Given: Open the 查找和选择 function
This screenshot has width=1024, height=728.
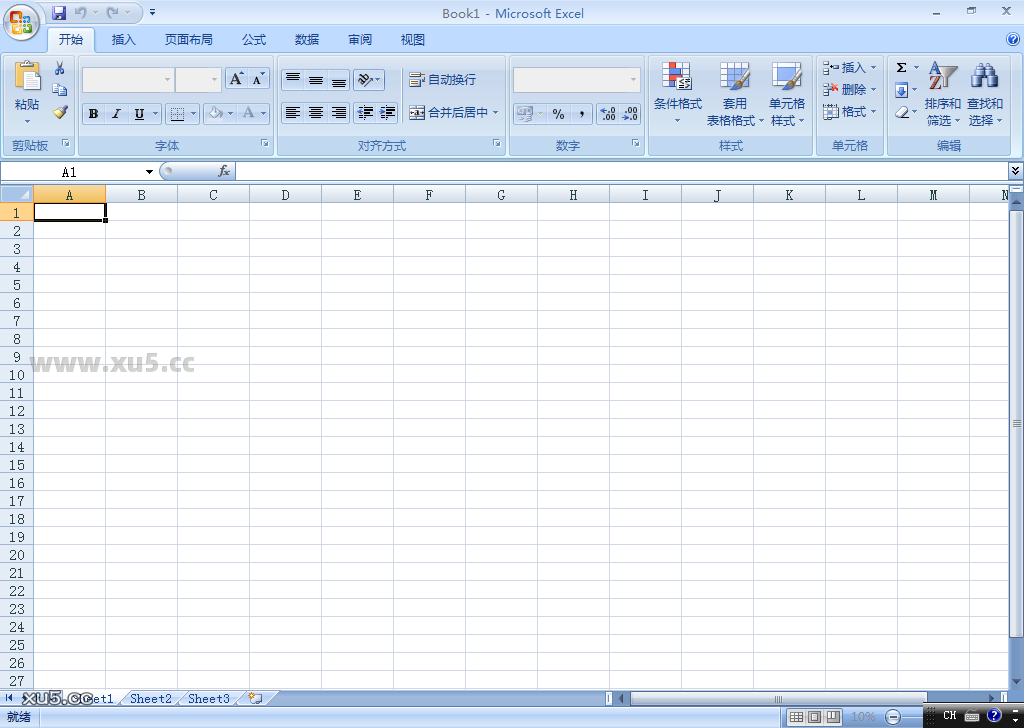Looking at the screenshot, I should [x=983, y=90].
